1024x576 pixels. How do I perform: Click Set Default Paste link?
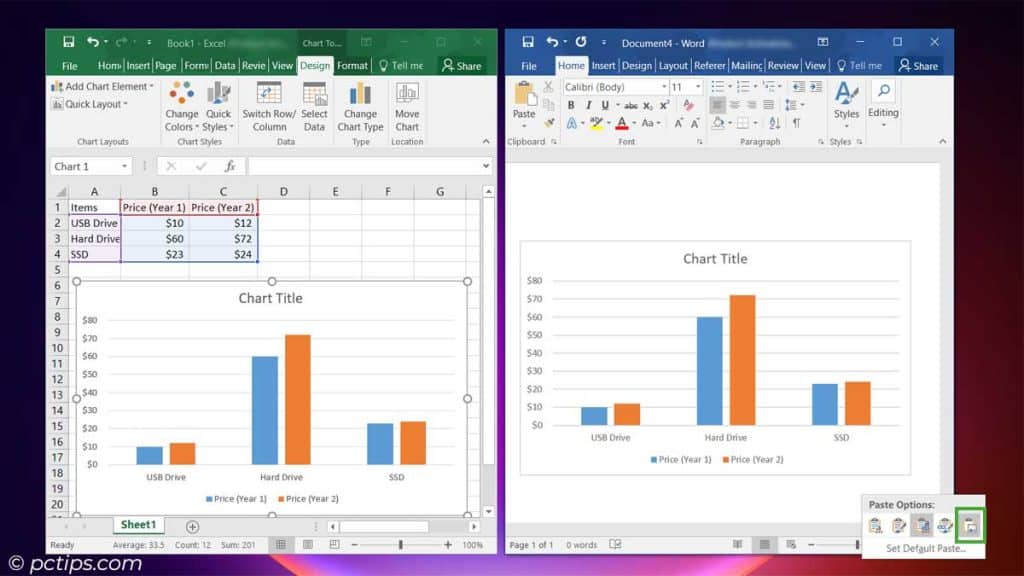tap(922, 549)
